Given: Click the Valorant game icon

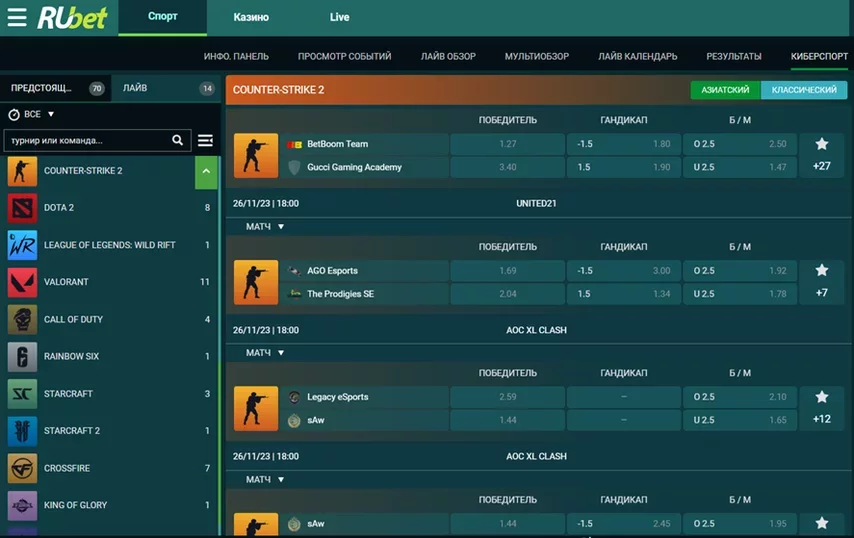Looking at the screenshot, I should pos(22,282).
